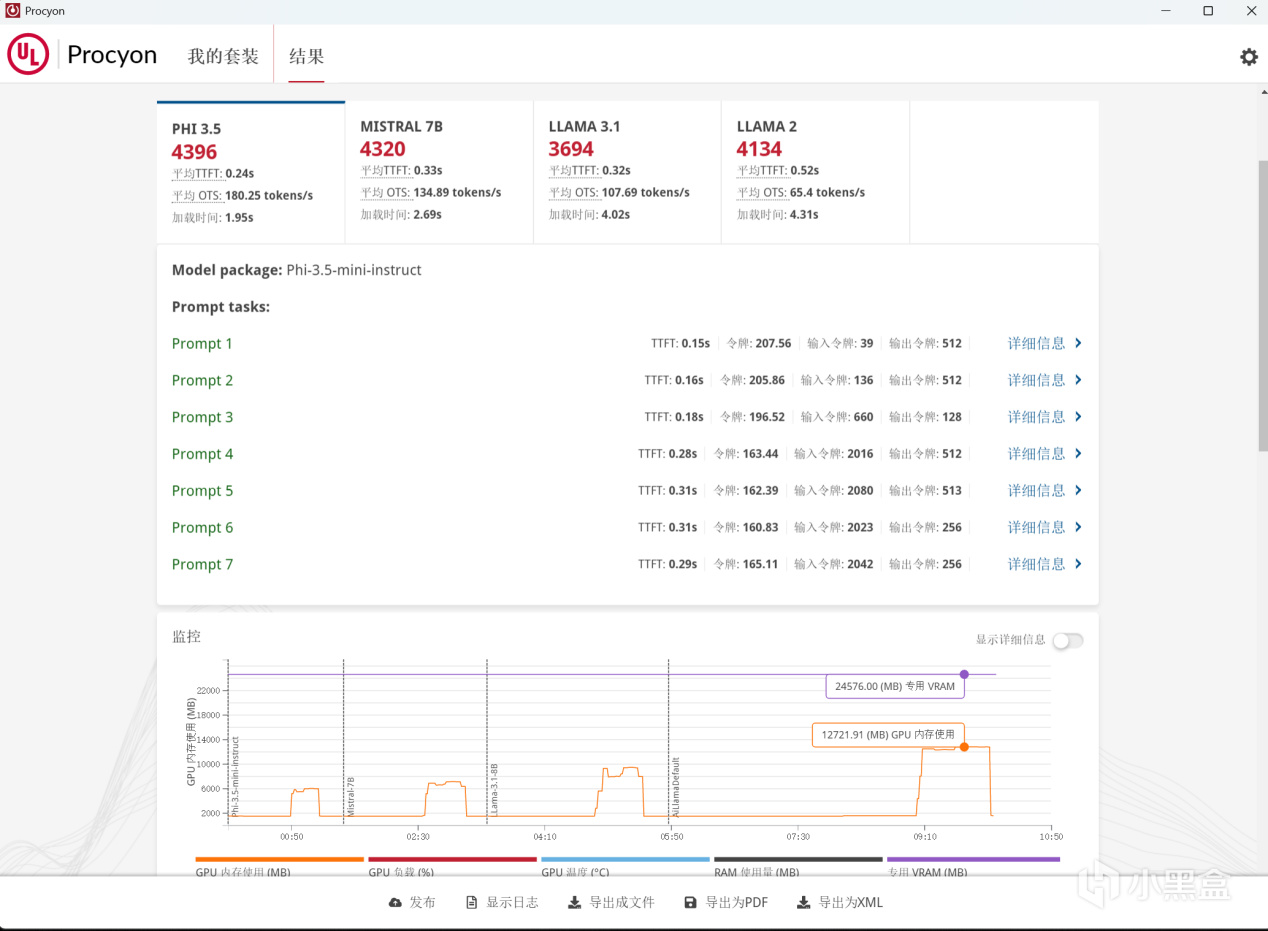This screenshot has height=931, width=1268.
Task: Click the export as PDF save icon
Action: [x=690, y=902]
